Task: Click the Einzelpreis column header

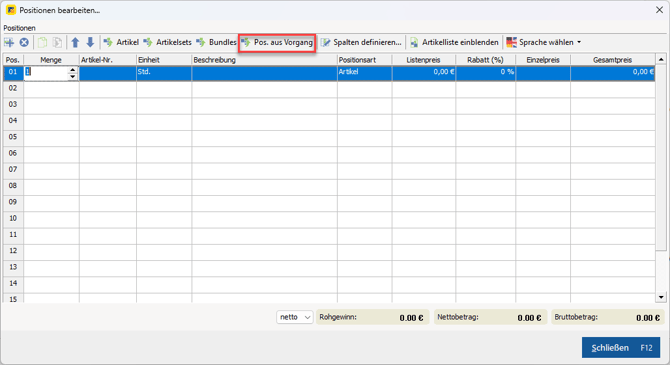Action: (543, 60)
